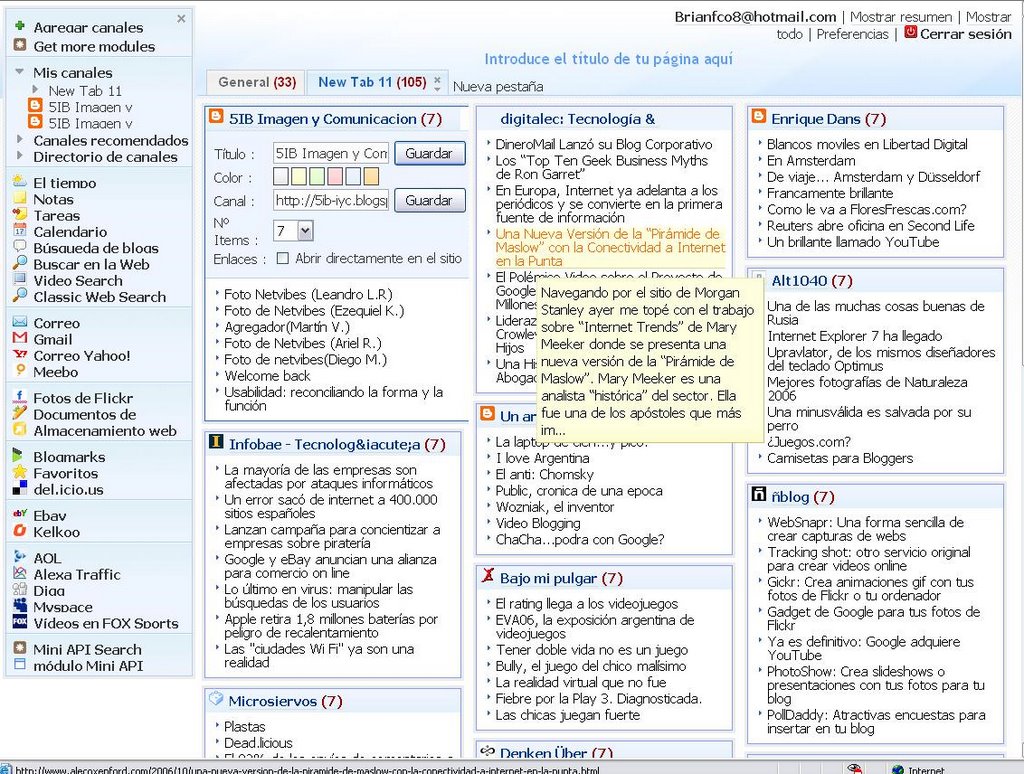The height and width of the screenshot is (774, 1024).
Task: Click the Buscar en la Web magnifier icon
Action: [x=20, y=263]
